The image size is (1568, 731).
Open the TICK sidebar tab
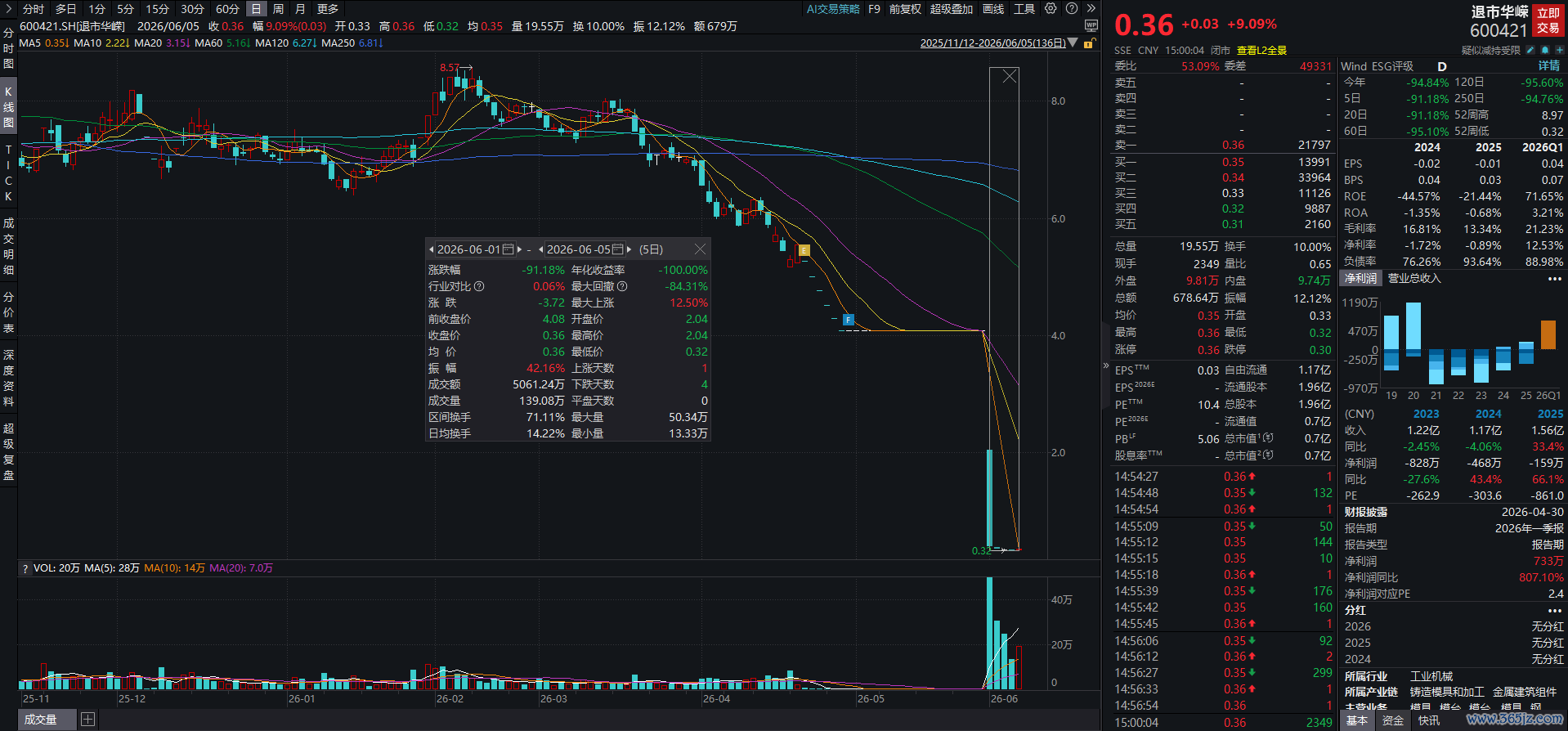(x=8, y=173)
